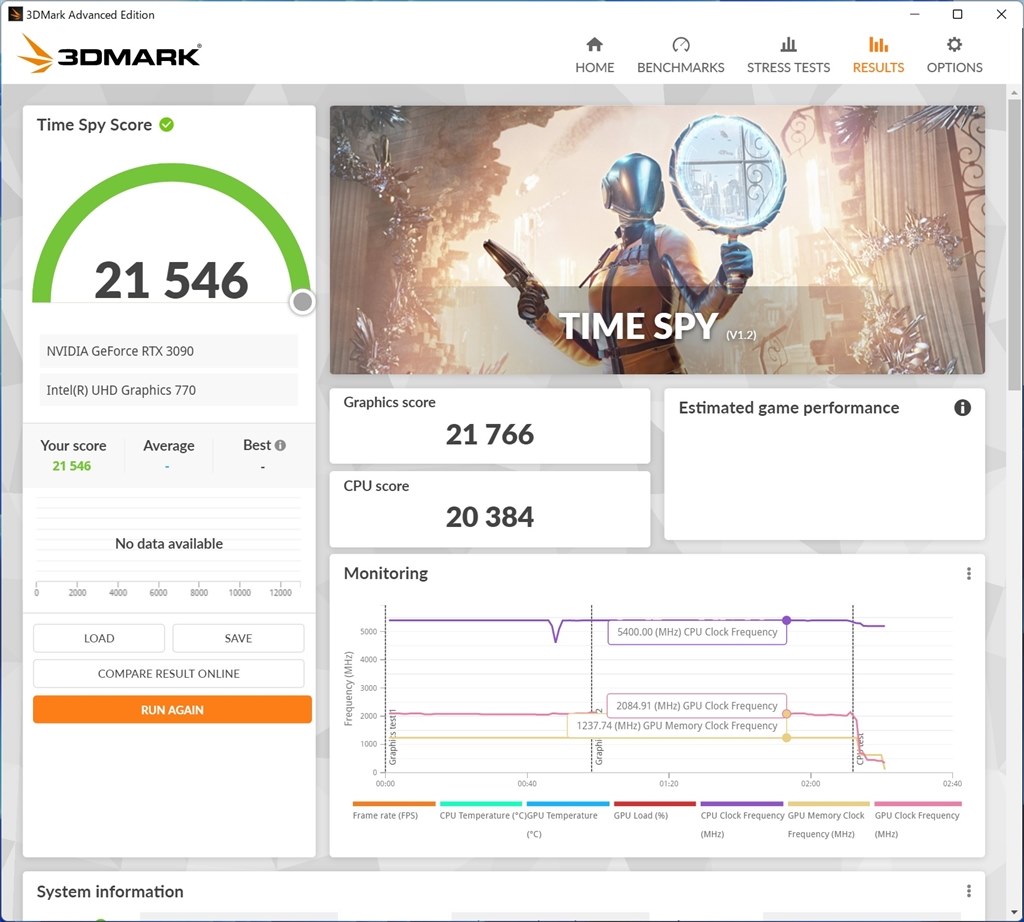Click COMPARE RESULT ONLINE button
Screen dimensions: 1024x922
coord(168,673)
